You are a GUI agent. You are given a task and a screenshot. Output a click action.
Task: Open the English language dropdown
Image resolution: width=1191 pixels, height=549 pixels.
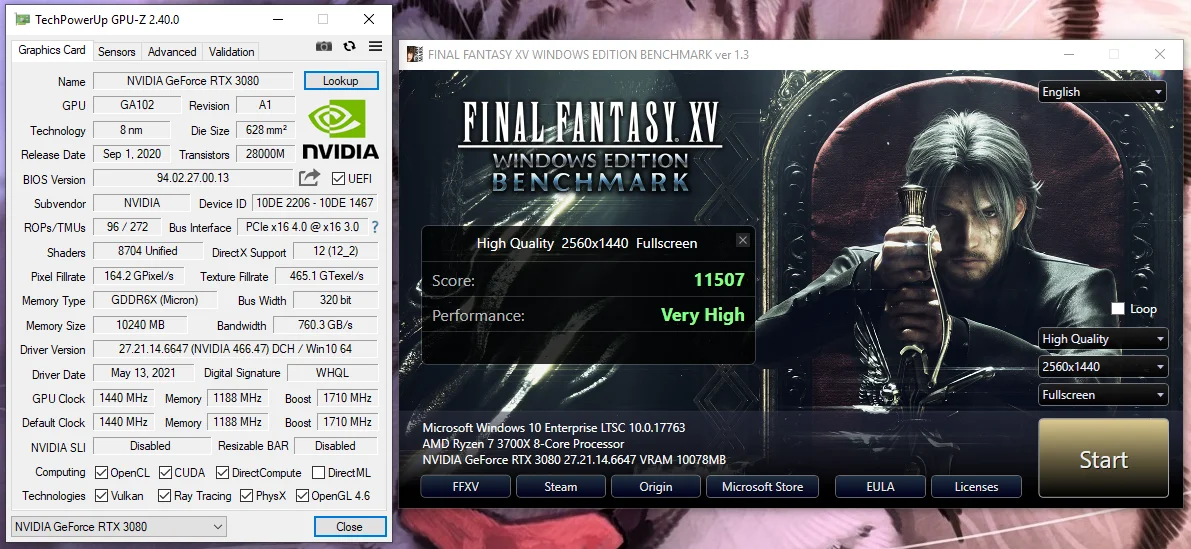(x=1102, y=92)
